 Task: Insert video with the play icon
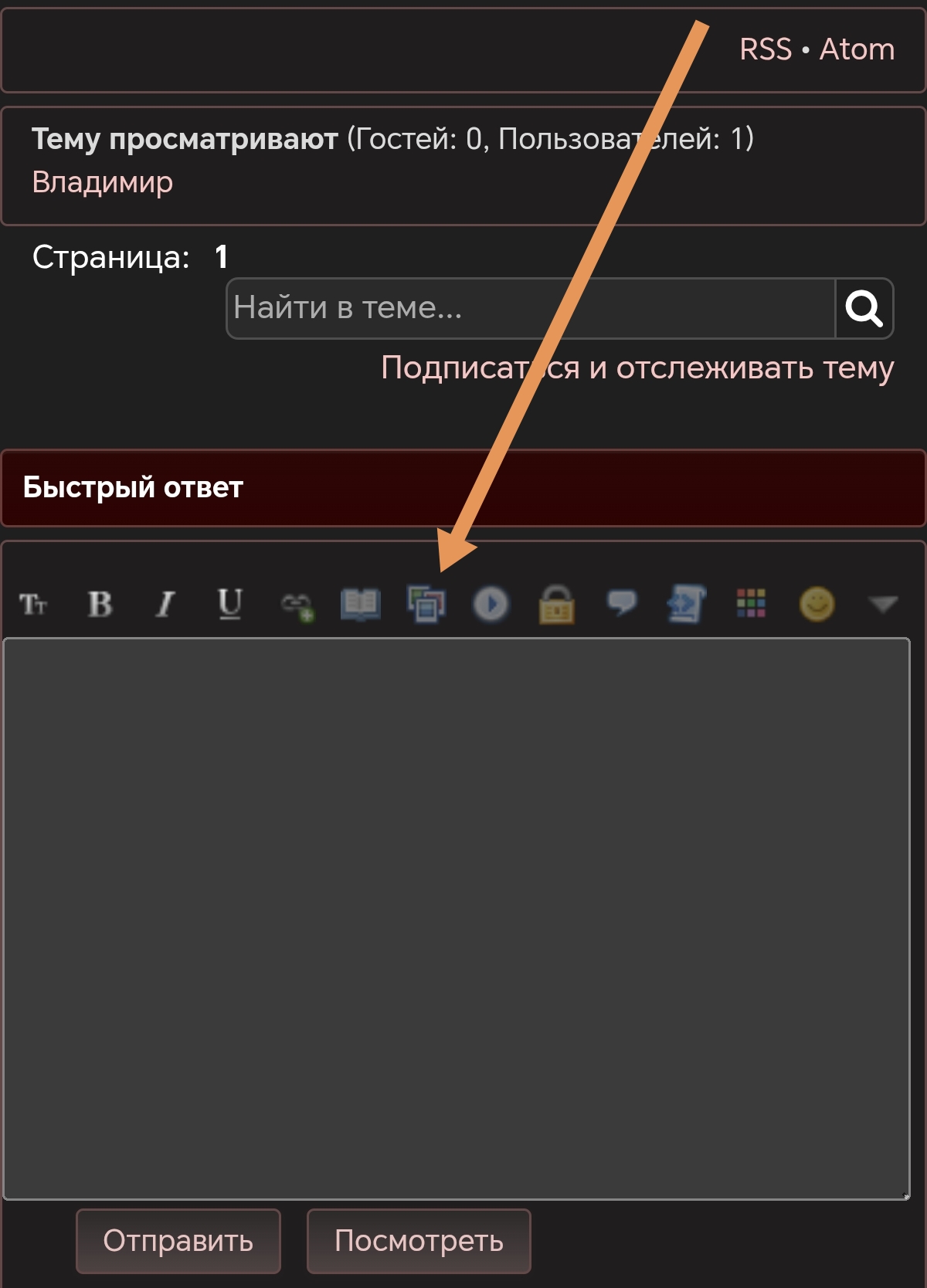pyautogui.click(x=491, y=604)
